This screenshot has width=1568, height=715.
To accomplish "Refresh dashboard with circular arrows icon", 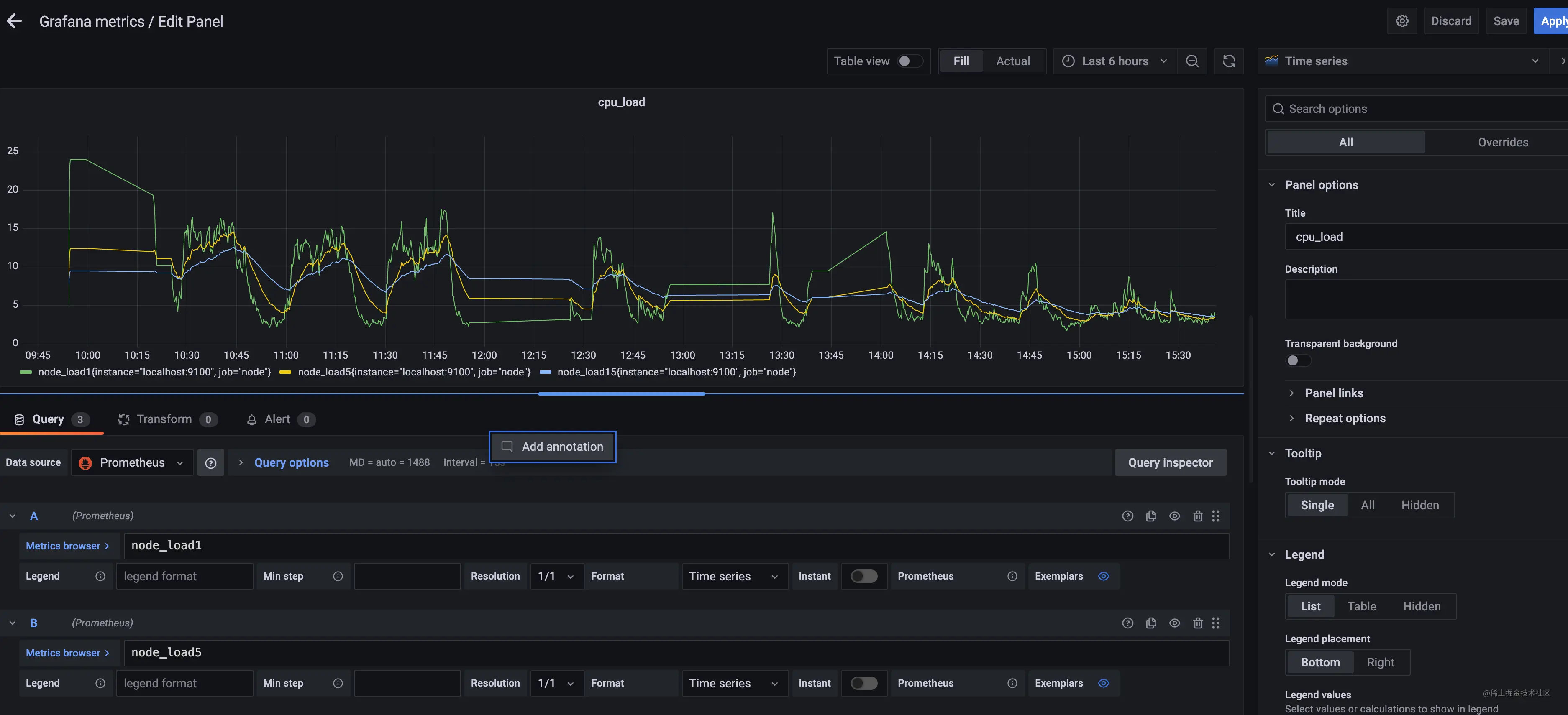I will point(1229,61).
